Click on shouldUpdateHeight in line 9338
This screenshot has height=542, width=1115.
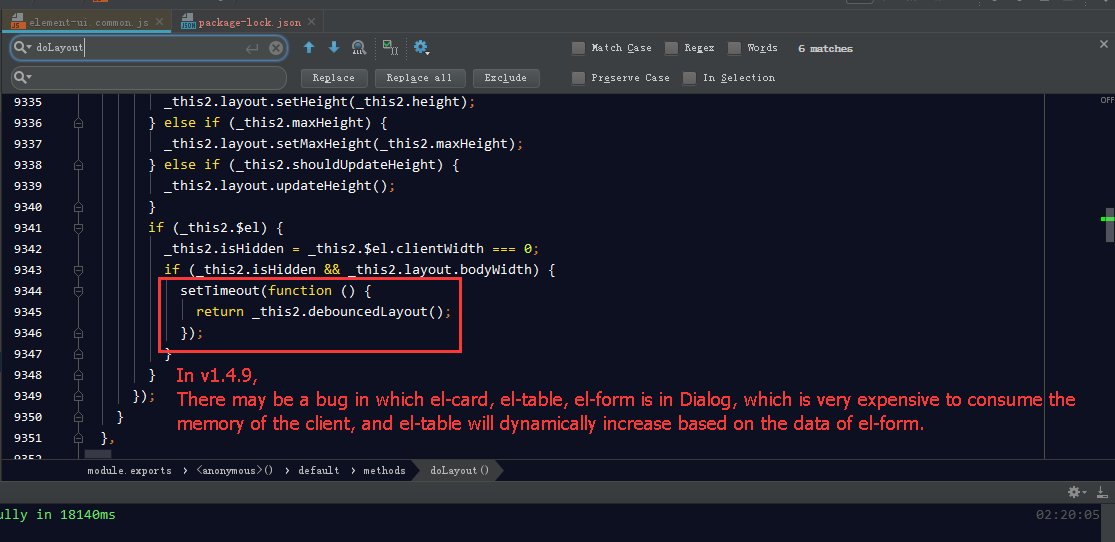(x=365, y=165)
